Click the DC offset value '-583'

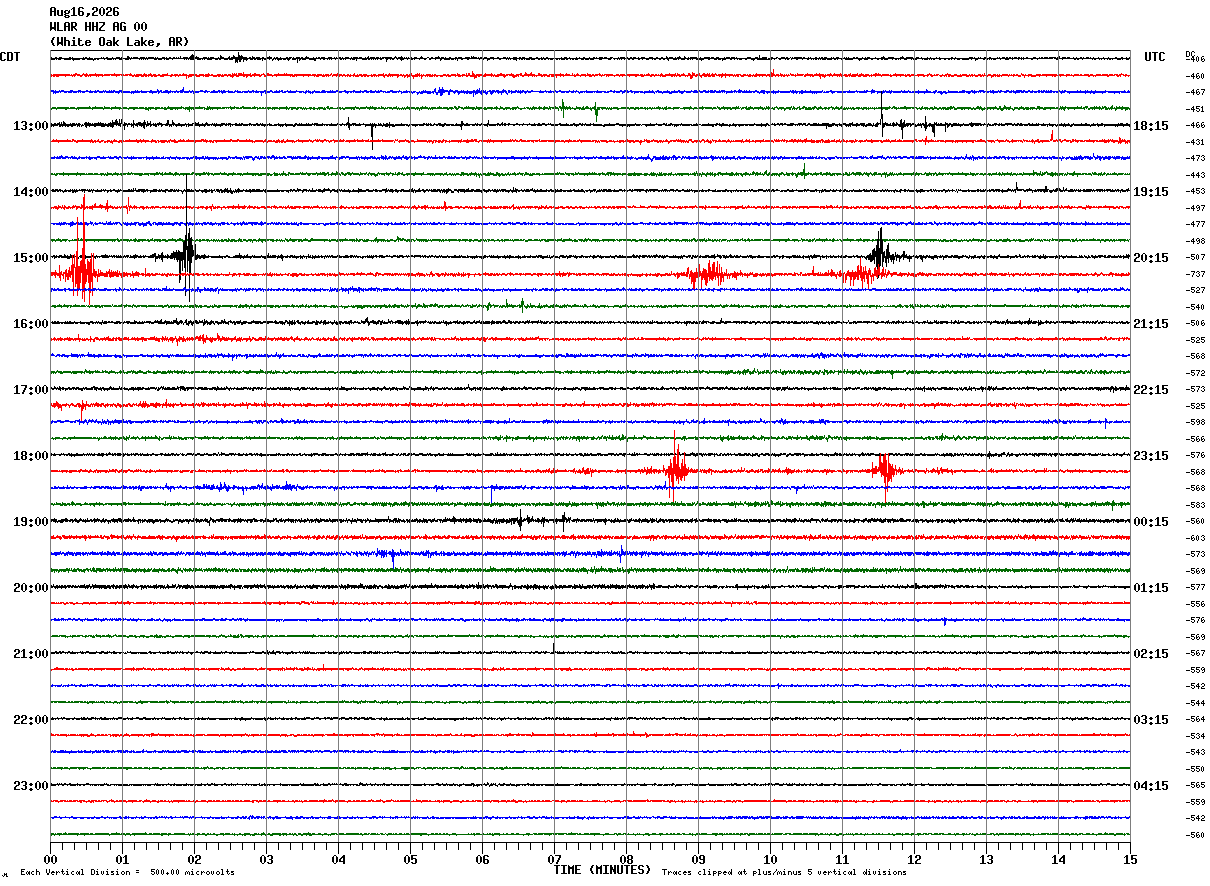[1195, 505]
